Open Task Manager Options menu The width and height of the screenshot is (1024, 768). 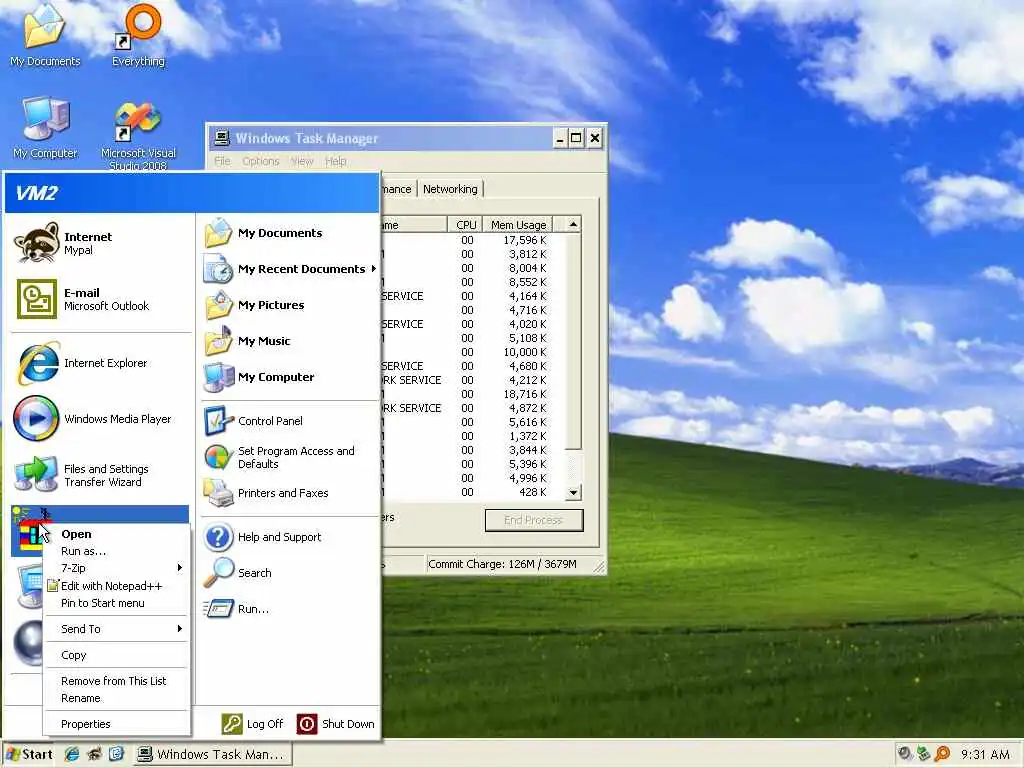tap(261, 161)
